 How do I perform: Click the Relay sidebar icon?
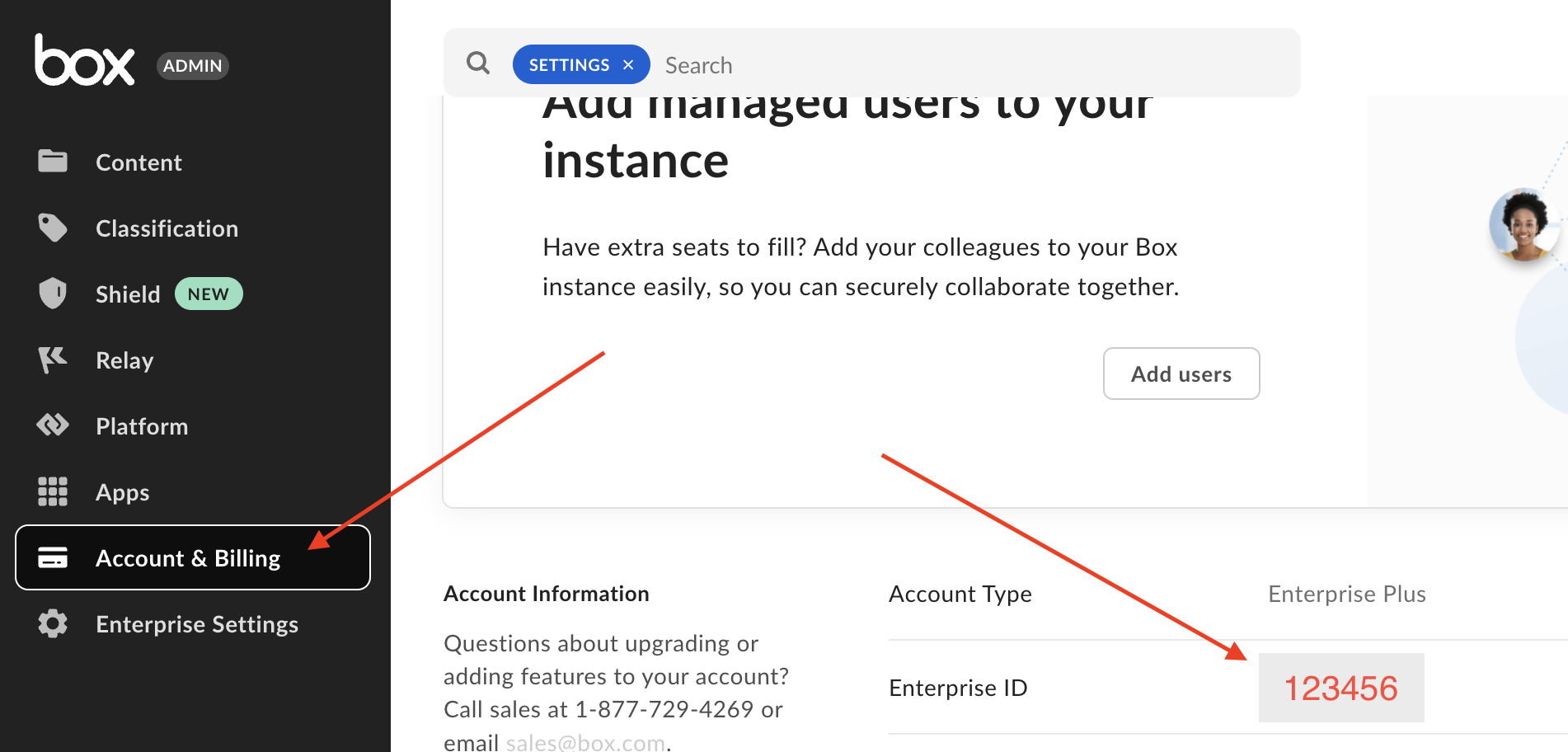[52, 360]
